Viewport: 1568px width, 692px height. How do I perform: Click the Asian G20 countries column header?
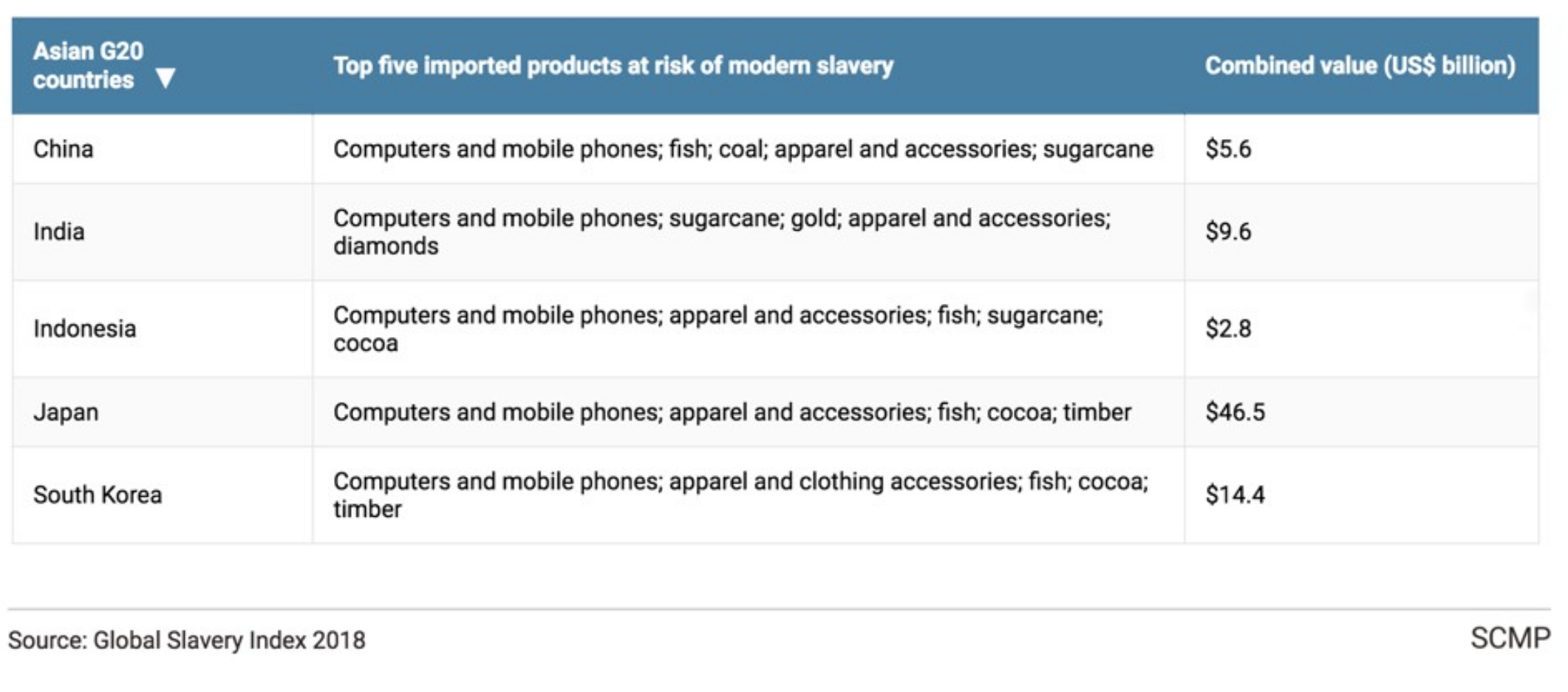(x=88, y=65)
